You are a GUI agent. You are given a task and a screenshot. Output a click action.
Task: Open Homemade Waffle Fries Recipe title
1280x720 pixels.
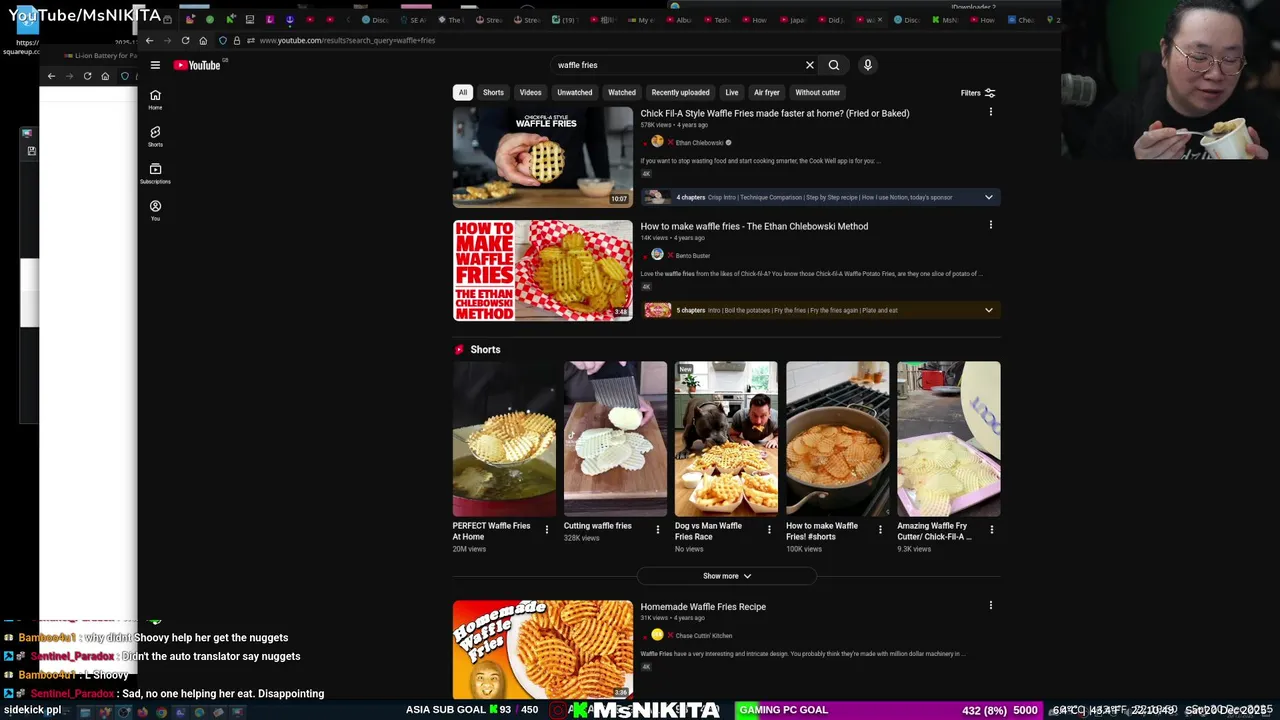click(x=703, y=606)
